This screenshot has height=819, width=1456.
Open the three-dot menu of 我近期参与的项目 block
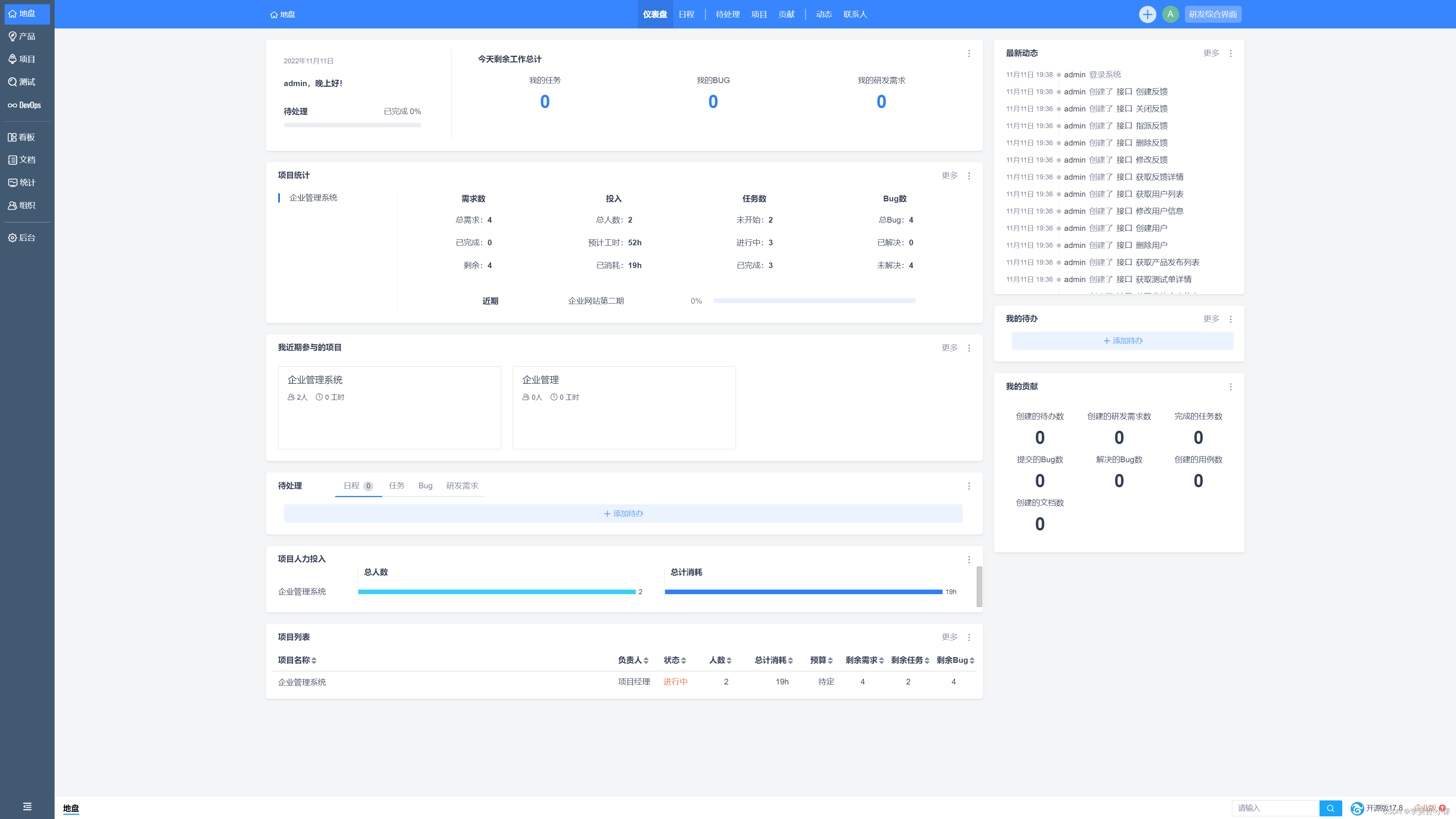tap(969, 348)
